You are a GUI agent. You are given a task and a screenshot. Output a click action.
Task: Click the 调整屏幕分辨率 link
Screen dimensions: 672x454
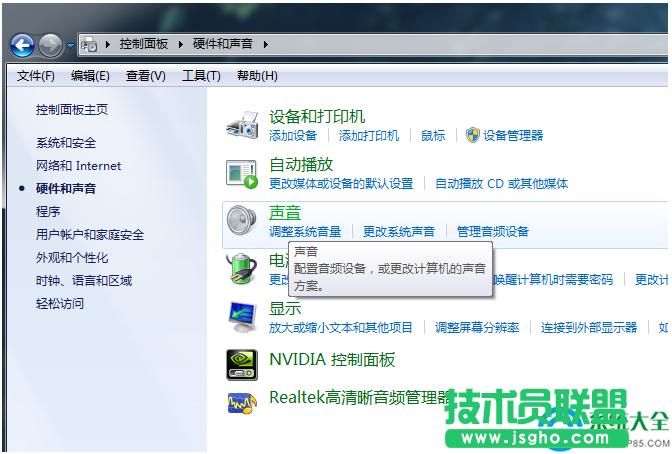(477, 327)
